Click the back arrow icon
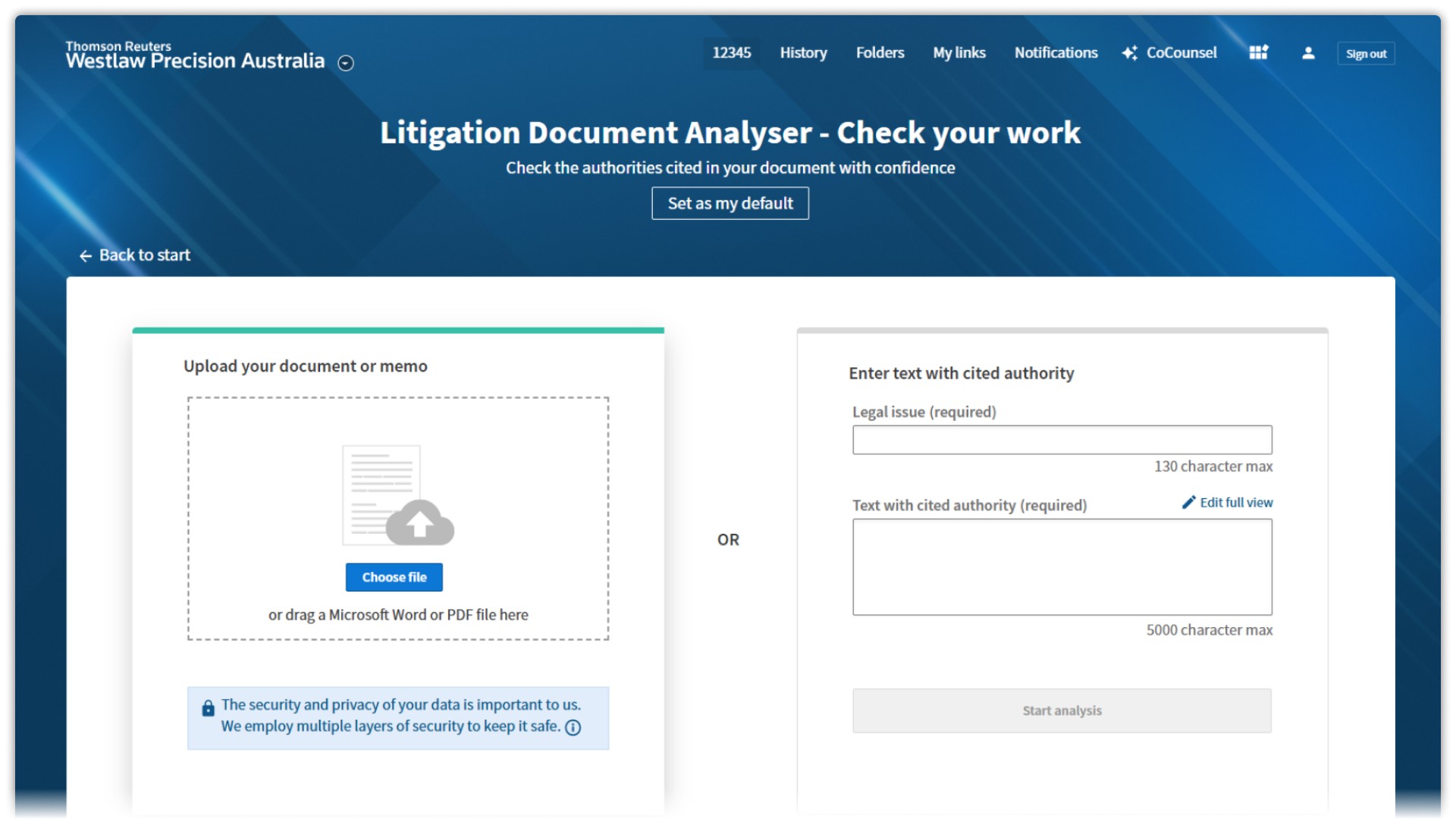The image size is (1456, 819). pyautogui.click(x=86, y=256)
